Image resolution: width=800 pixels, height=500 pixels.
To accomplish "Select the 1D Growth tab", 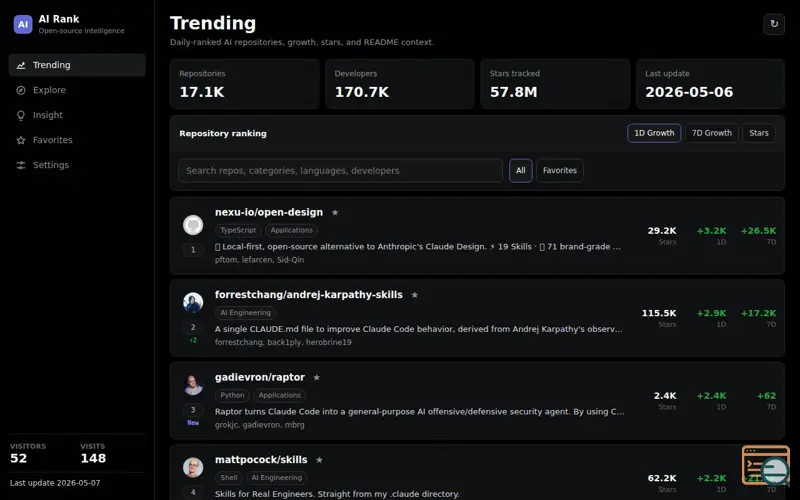I will pos(654,133).
